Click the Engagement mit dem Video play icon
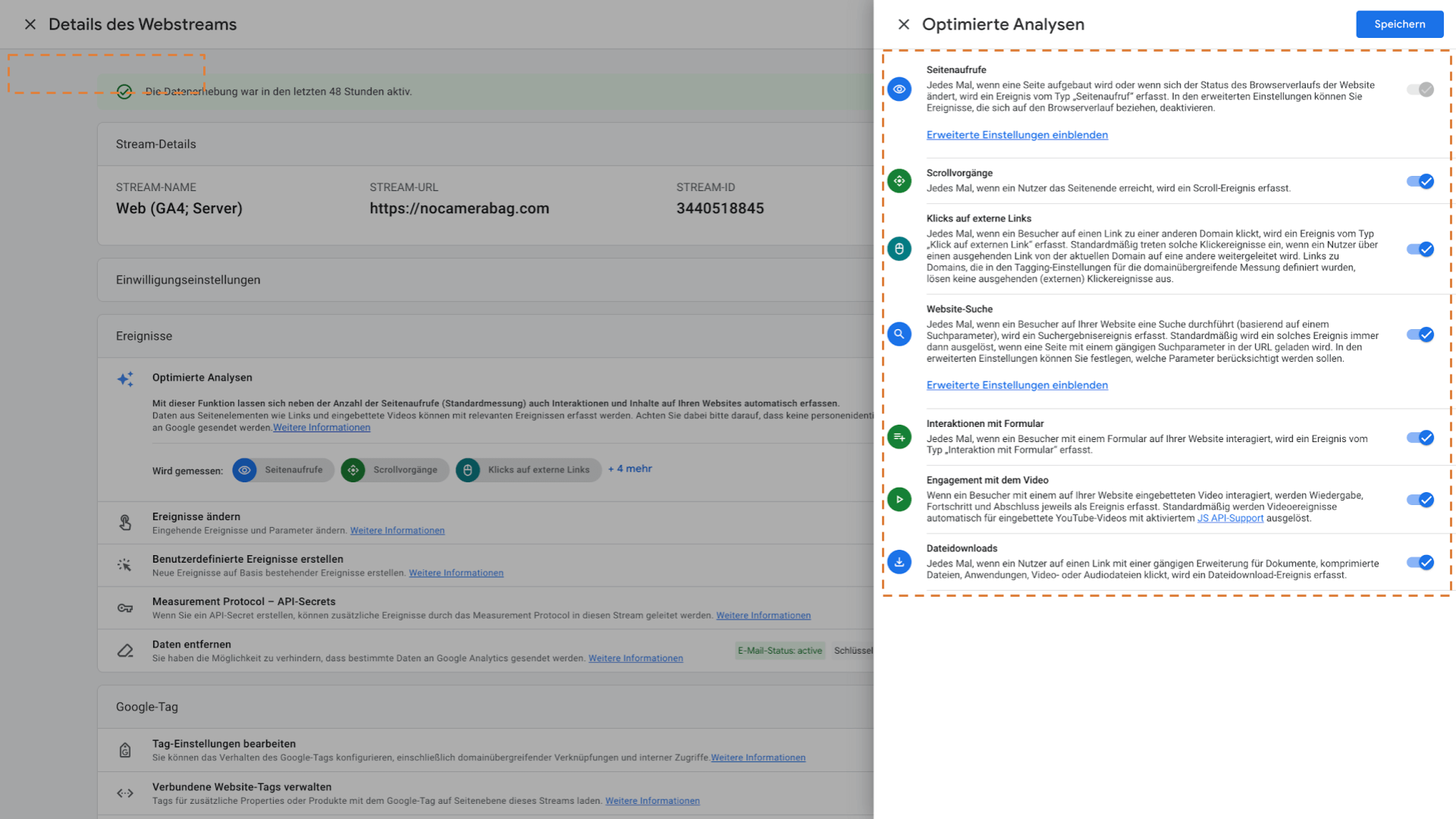 (899, 500)
